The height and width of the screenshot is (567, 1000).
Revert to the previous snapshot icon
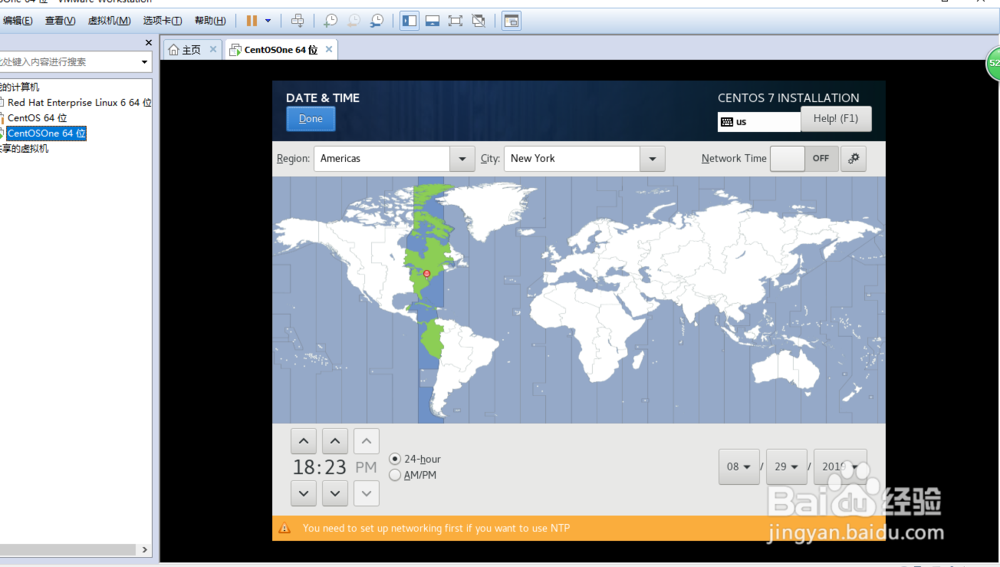[x=353, y=21]
